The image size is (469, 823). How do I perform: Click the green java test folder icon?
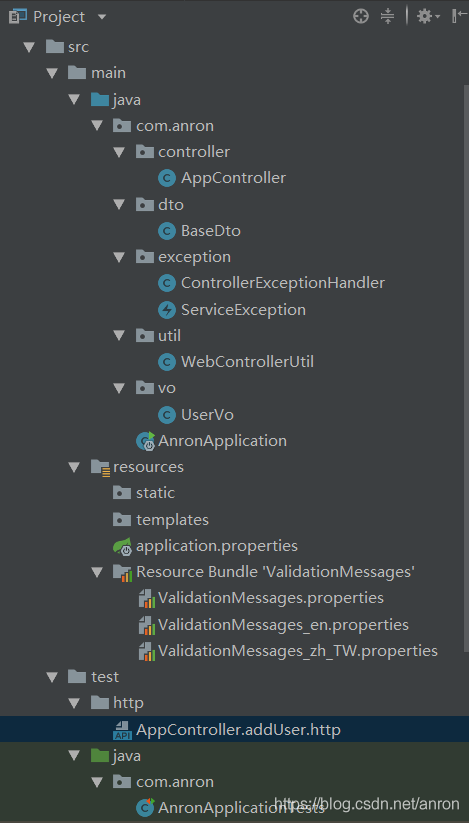100,756
